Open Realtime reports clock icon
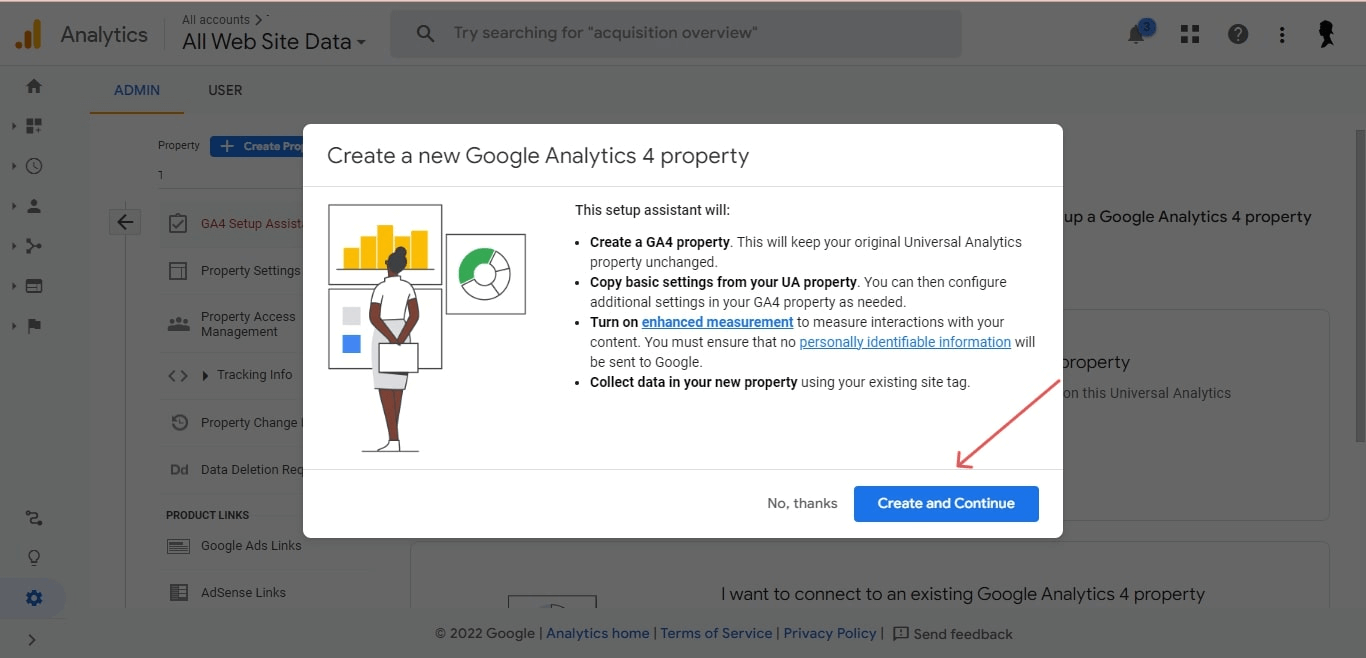 [x=34, y=166]
